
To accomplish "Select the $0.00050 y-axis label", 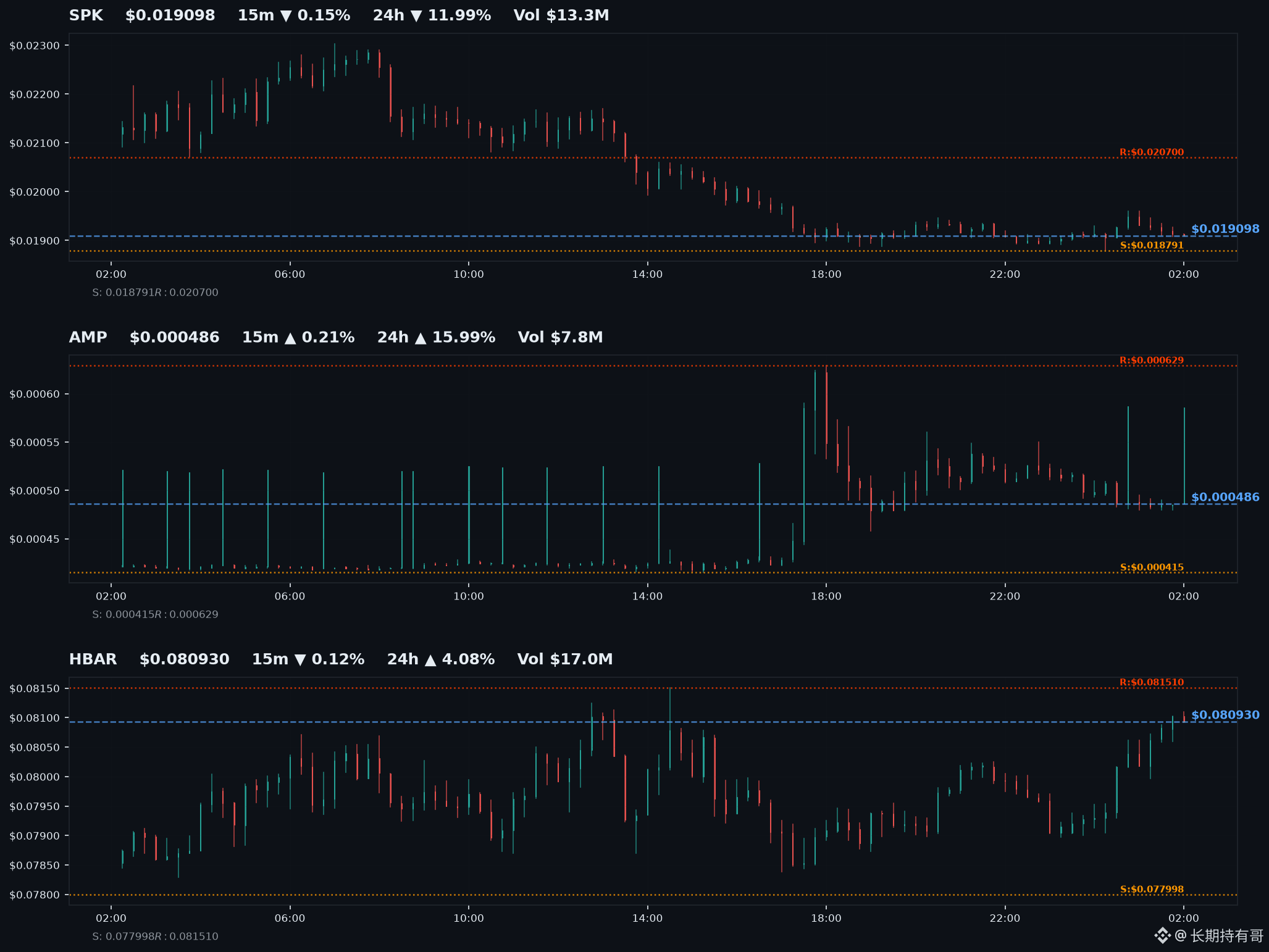I will tap(35, 491).
